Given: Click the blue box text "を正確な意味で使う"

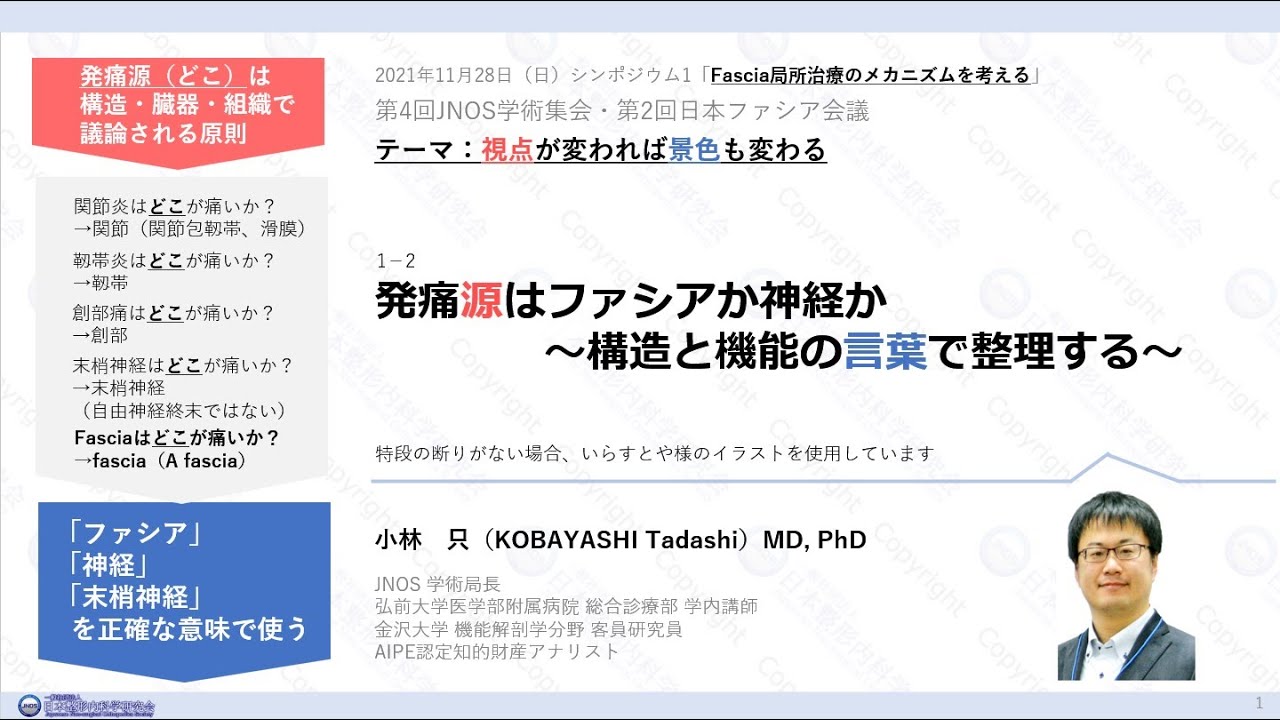Looking at the screenshot, I should pos(189,629).
